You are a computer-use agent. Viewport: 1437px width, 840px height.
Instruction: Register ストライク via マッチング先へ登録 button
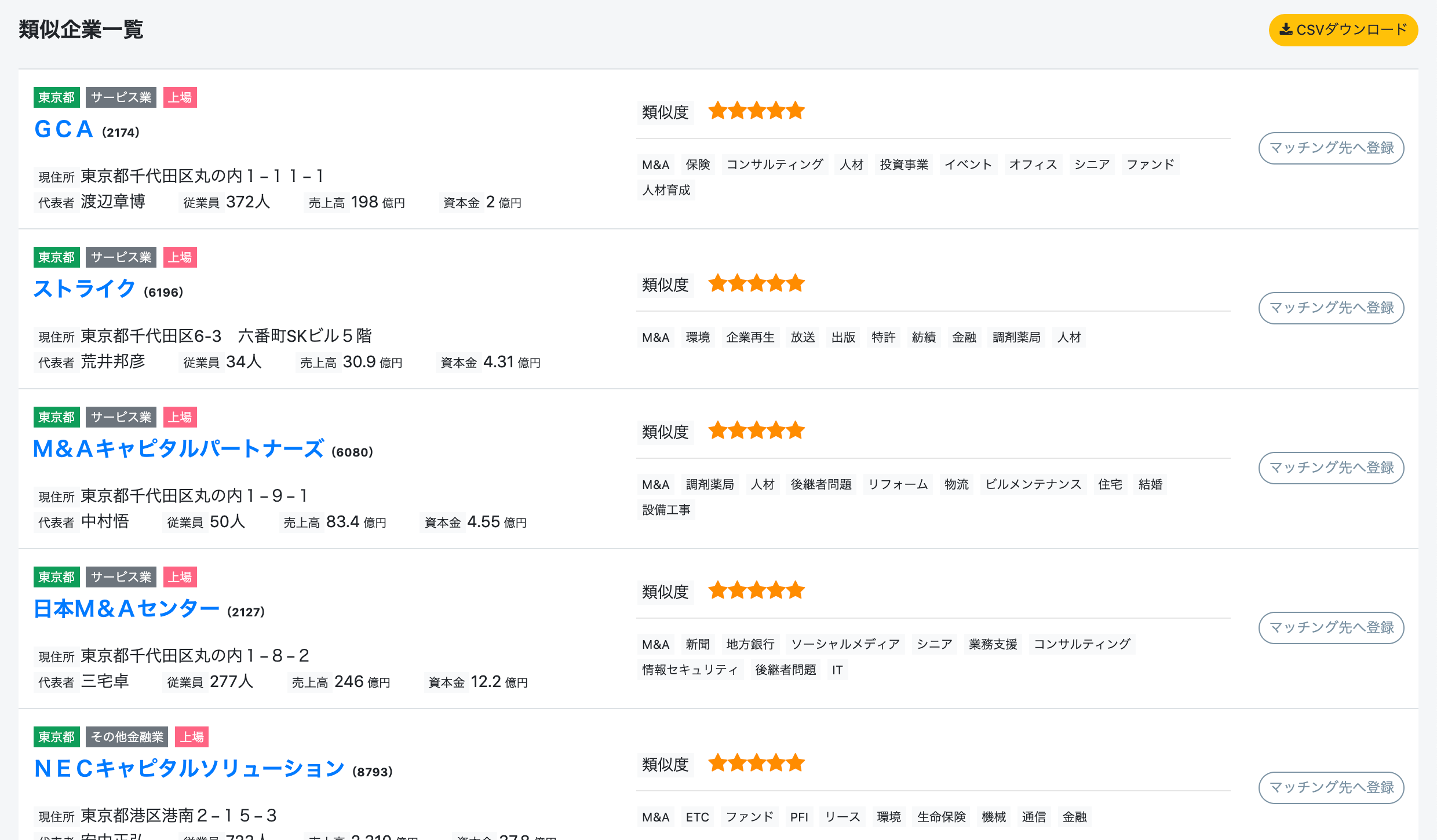pyautogui.click(x=1331, y=308)
